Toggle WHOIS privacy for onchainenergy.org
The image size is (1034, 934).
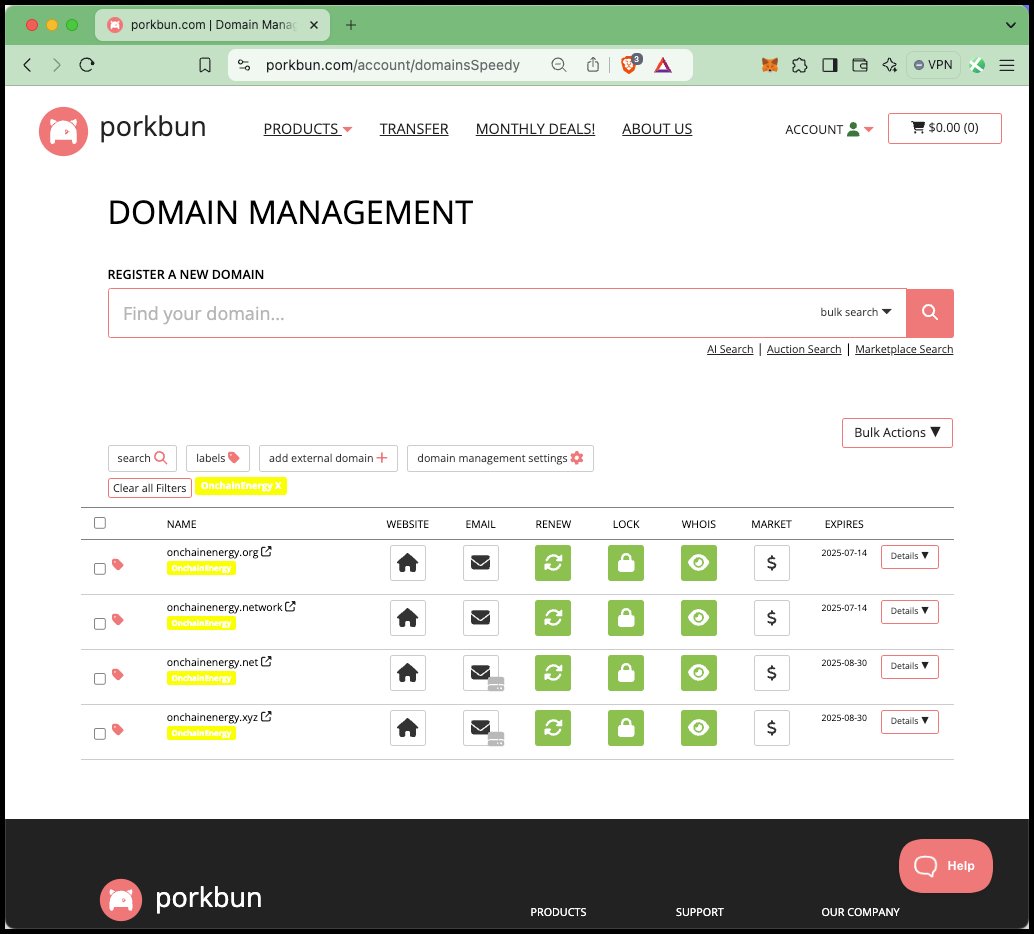698,563
